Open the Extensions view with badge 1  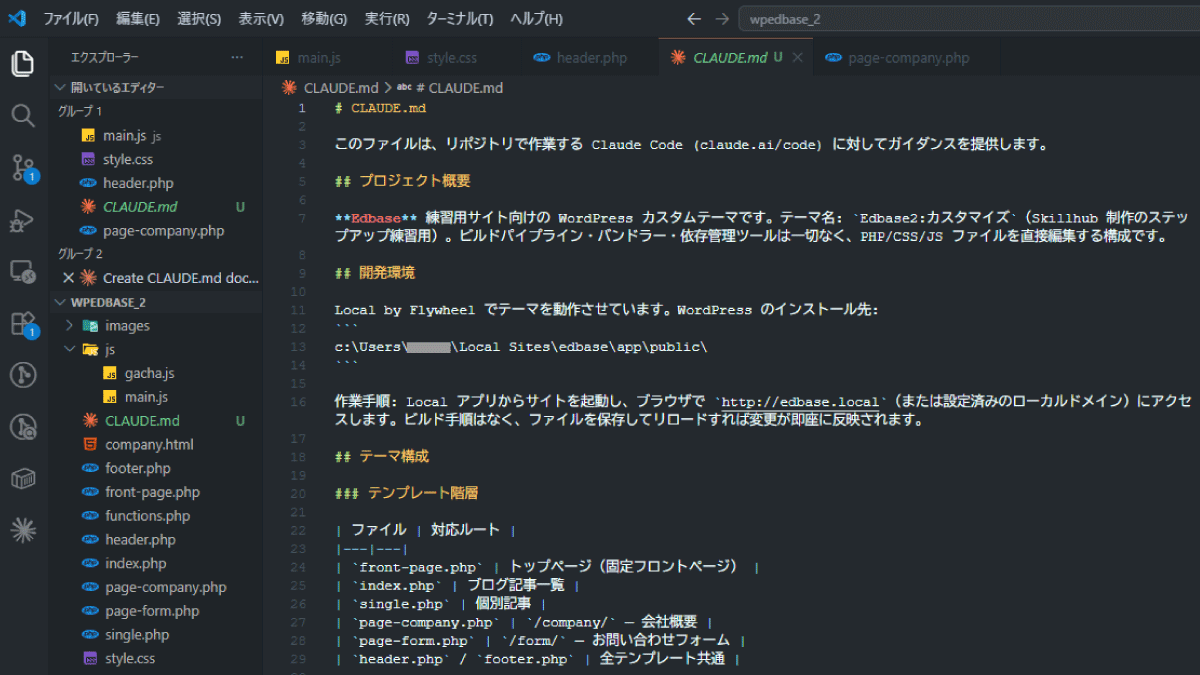coord(22,323)
